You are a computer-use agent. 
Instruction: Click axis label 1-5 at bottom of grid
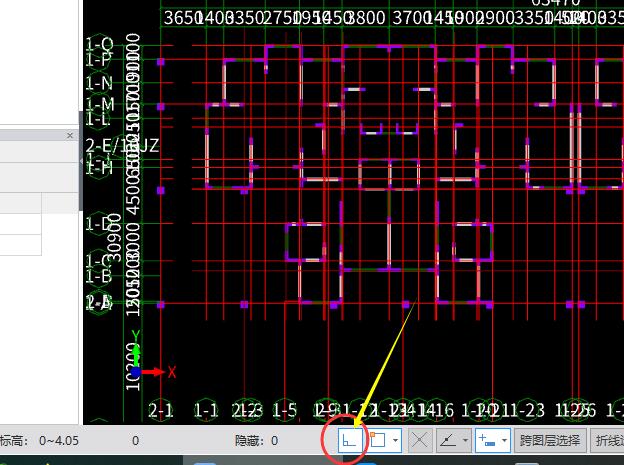285,410
